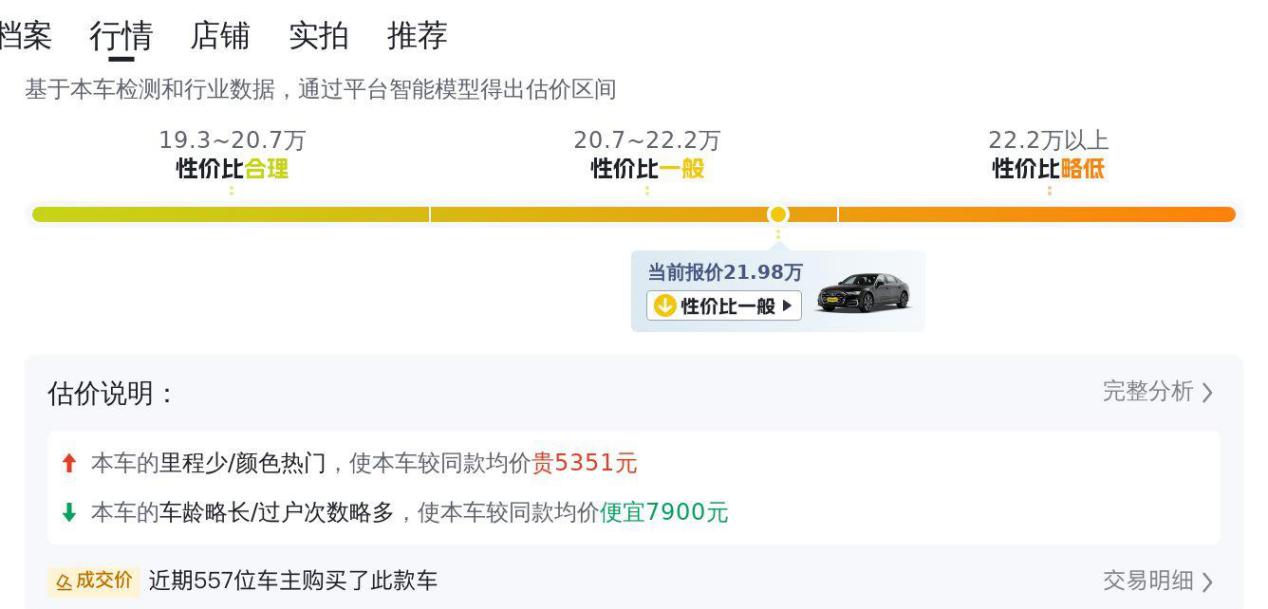Click the 性价比合理 range label
The height and width of the screenshot is (609, 1268).
tap(232, 168)
